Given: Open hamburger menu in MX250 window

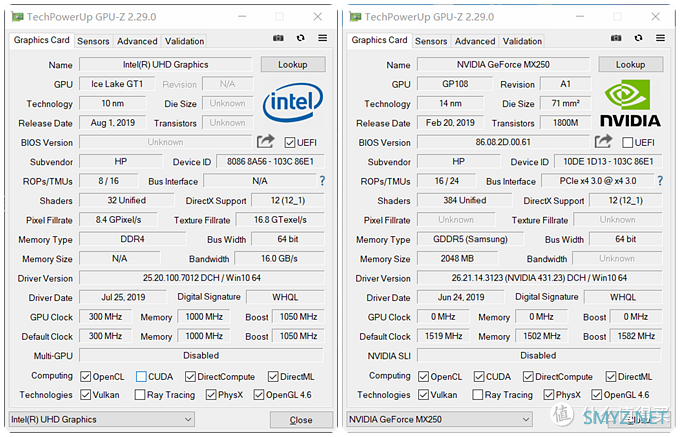Looking at the screenshot, I should point(660,38).
